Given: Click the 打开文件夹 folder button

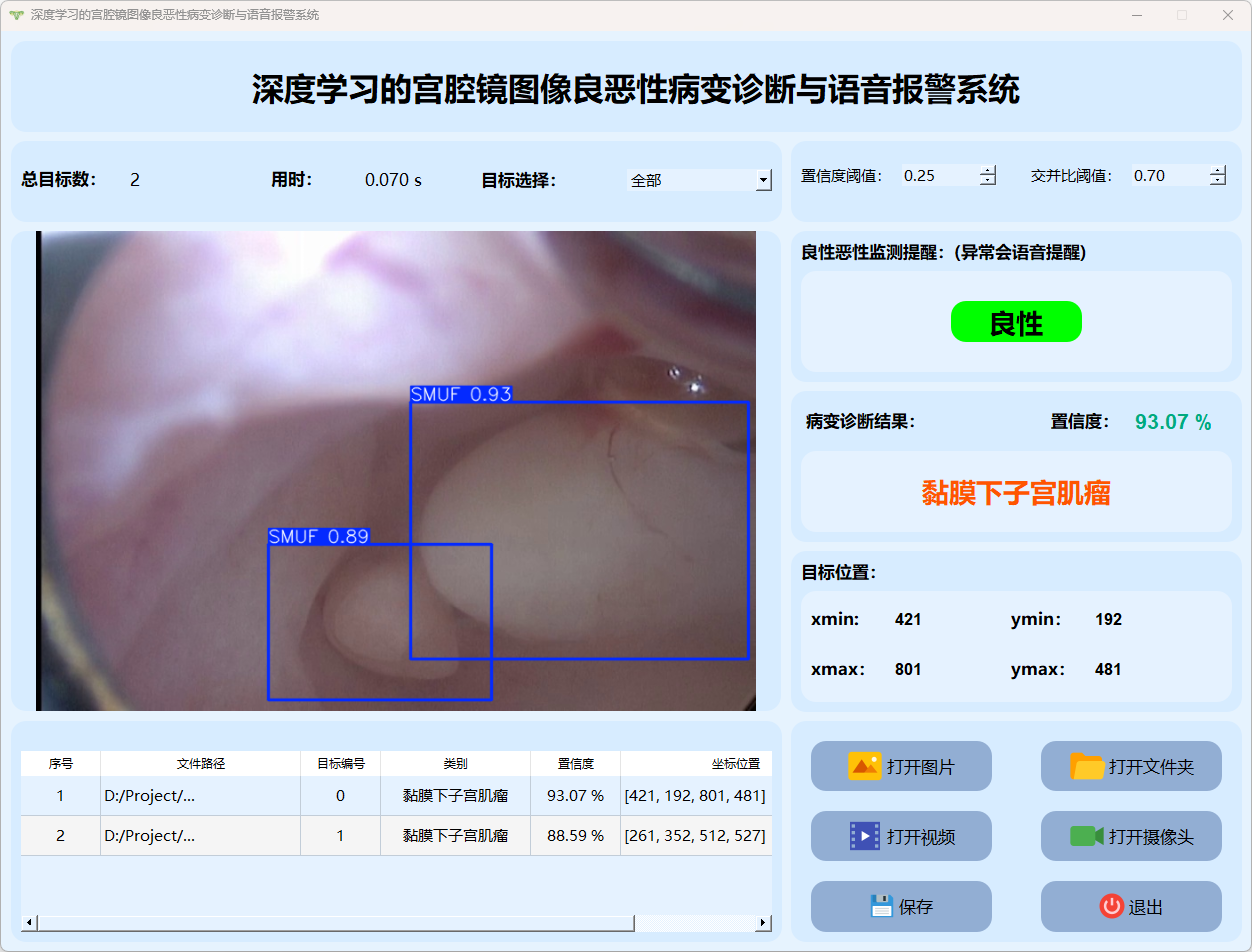Looking at the screenshot, I should tap(1131, 766).
